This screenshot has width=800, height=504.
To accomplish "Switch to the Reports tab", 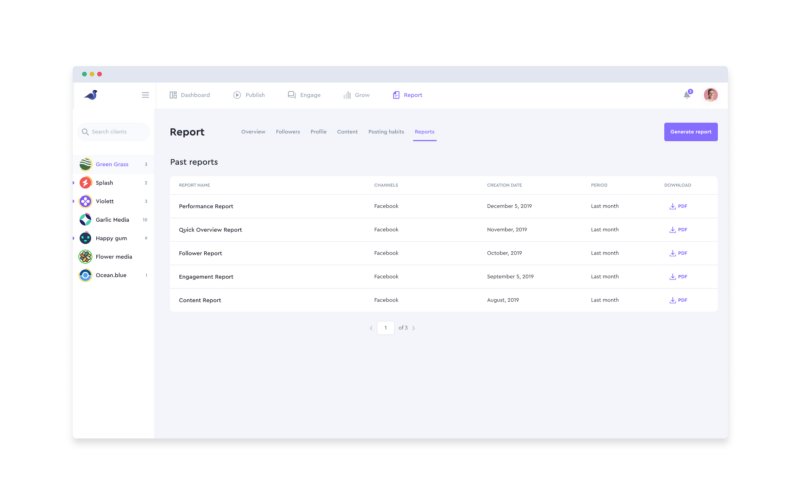I will point(424,132).
